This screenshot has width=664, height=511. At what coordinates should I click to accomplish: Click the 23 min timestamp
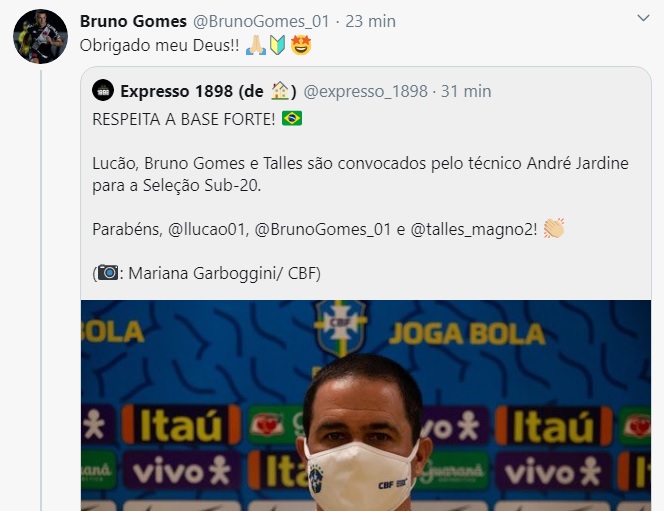pyautogui.click(x=371, y=21)
